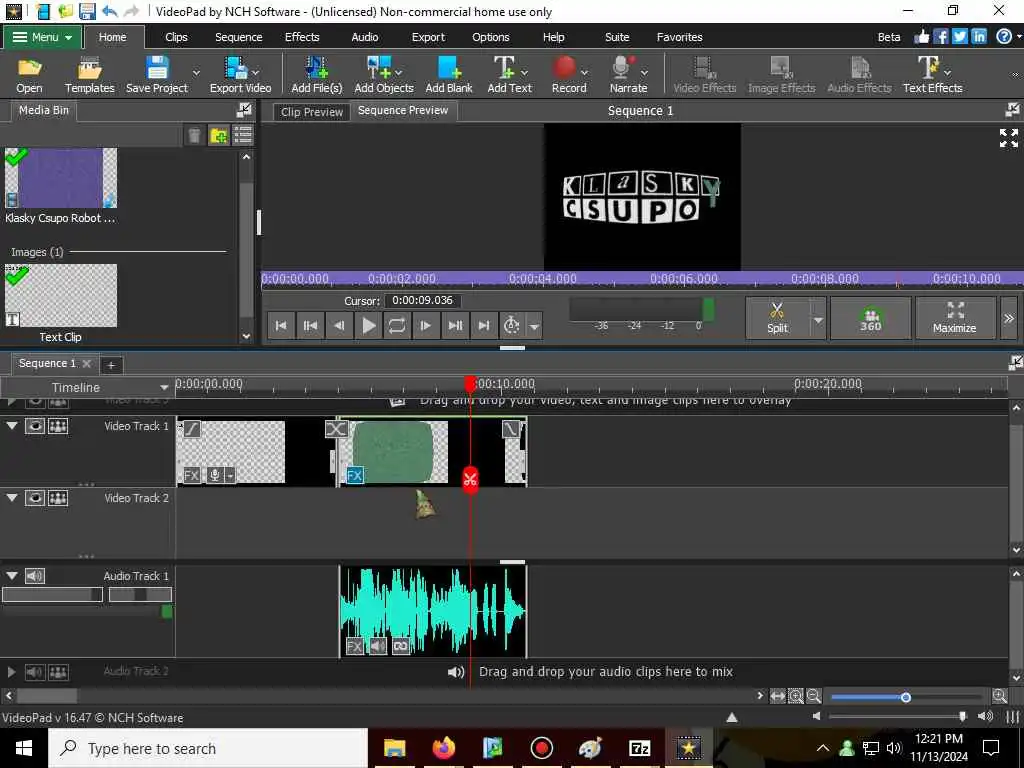
Task: Toggle group icon on Video Track 2
Action: click(58, 498)
